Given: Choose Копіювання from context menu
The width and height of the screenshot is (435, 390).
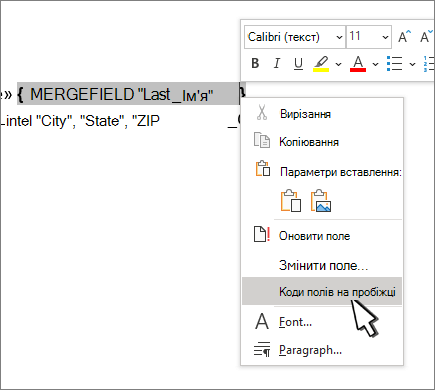Looking at the screenshot, I should click(322, 142).
